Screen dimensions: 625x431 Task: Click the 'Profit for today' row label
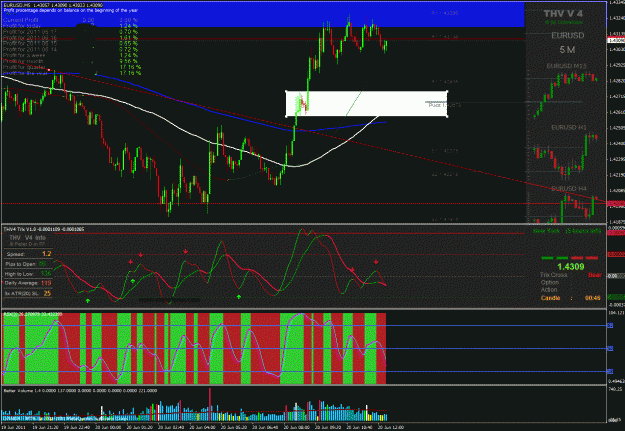[22, 26]
